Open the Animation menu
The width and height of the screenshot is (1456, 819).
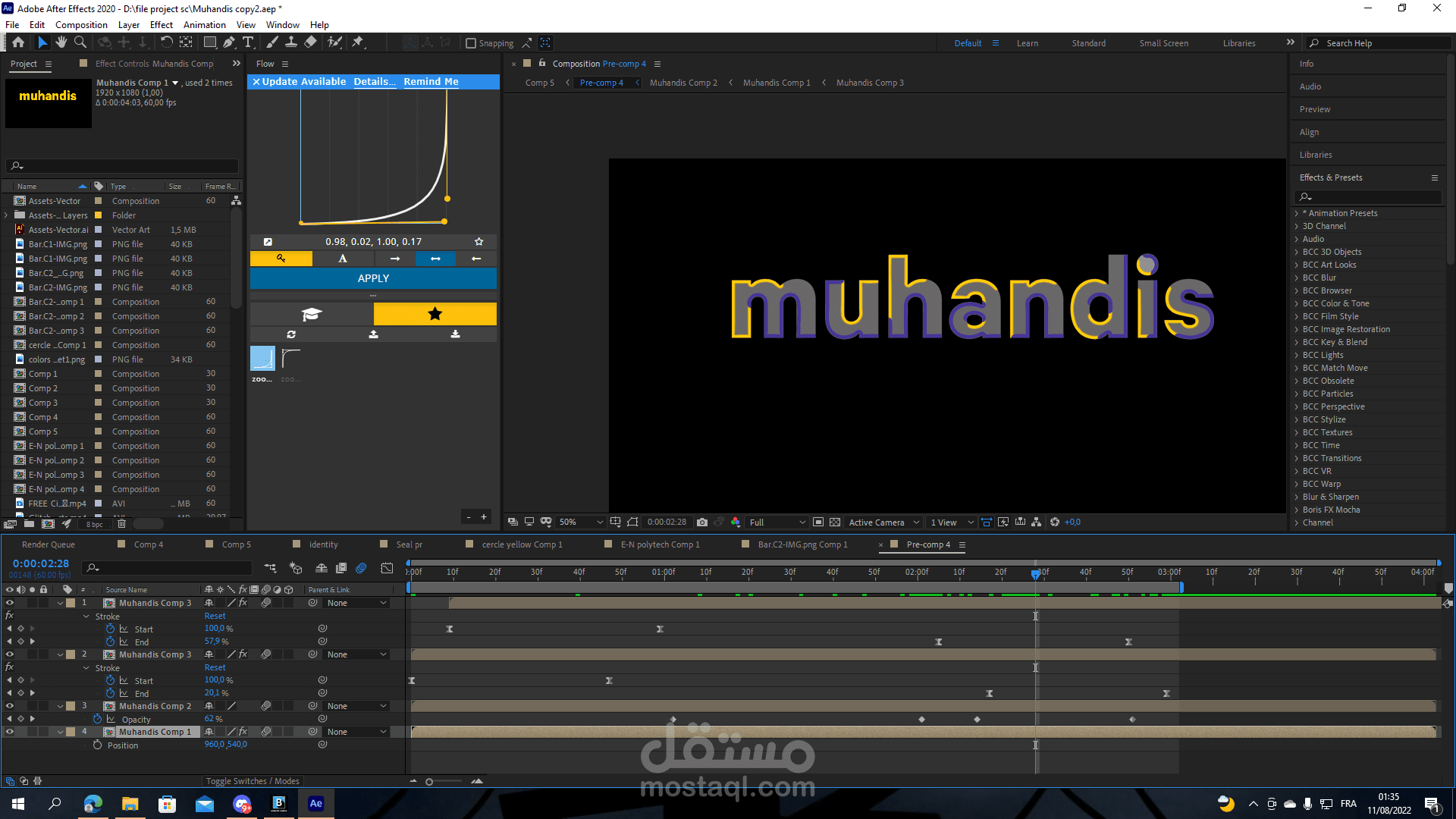tap(204, 25)
